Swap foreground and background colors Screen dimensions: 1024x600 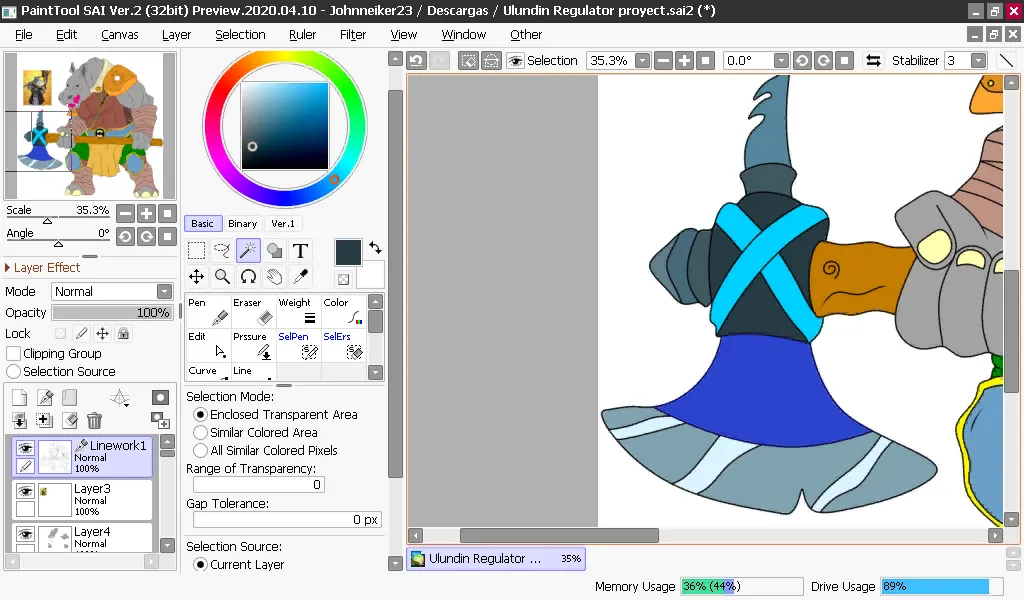point(376,247)
